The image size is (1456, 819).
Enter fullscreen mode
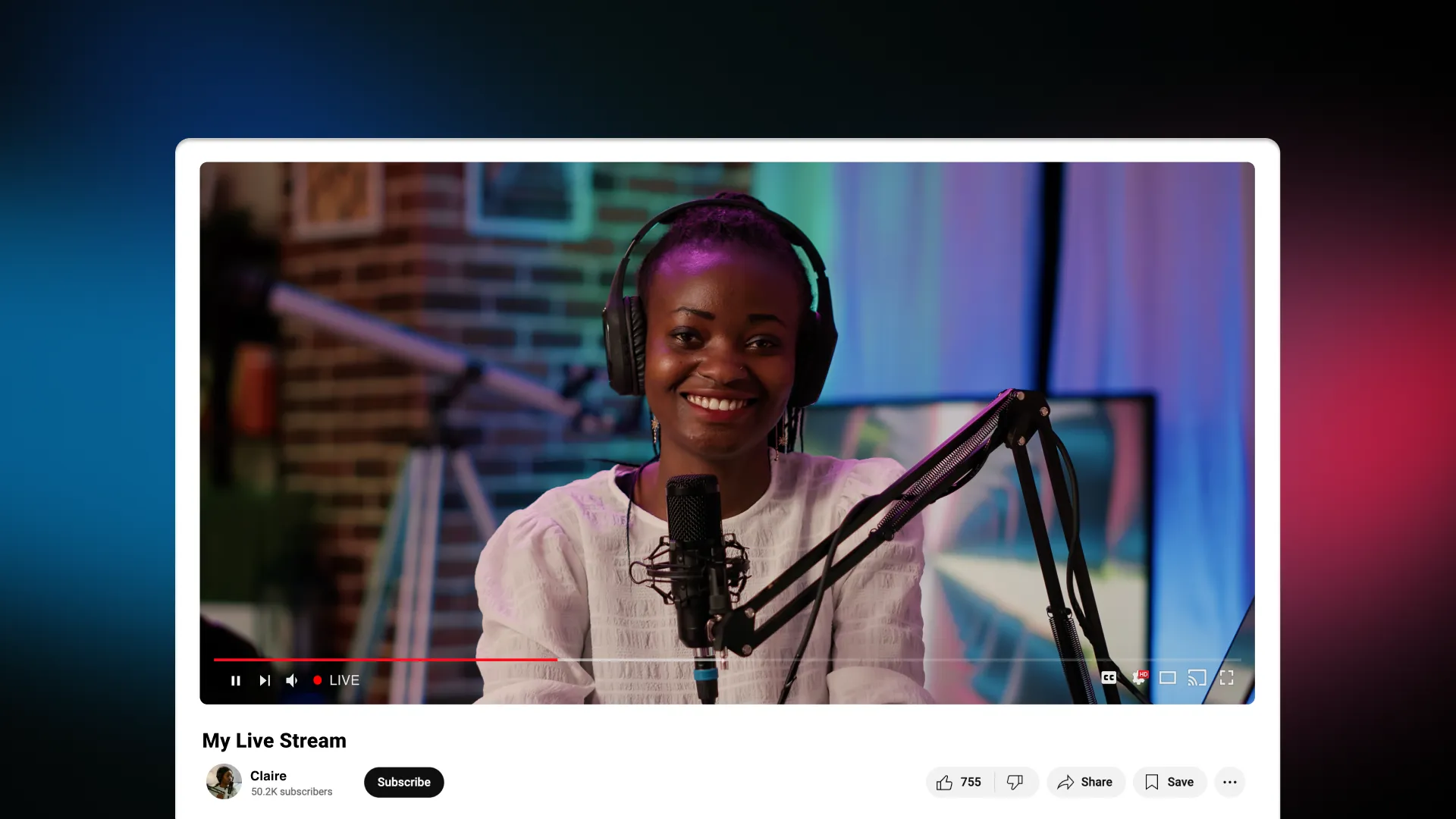coord(1226,678)
